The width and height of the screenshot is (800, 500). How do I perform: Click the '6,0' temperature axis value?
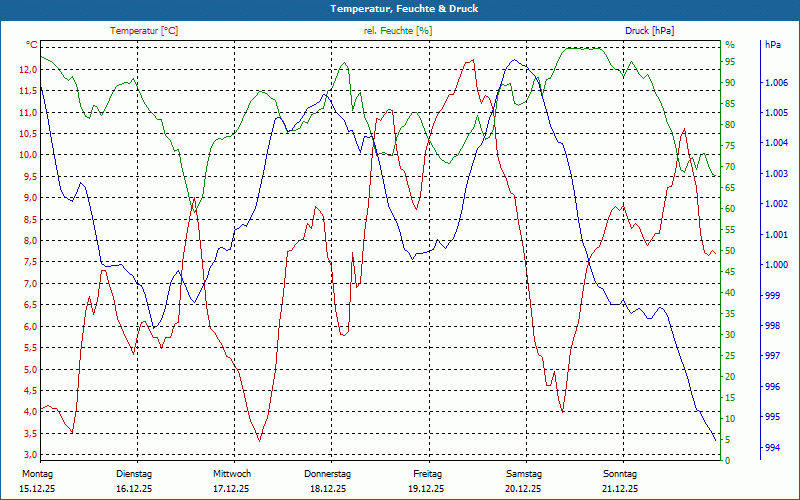coord(29,327)
